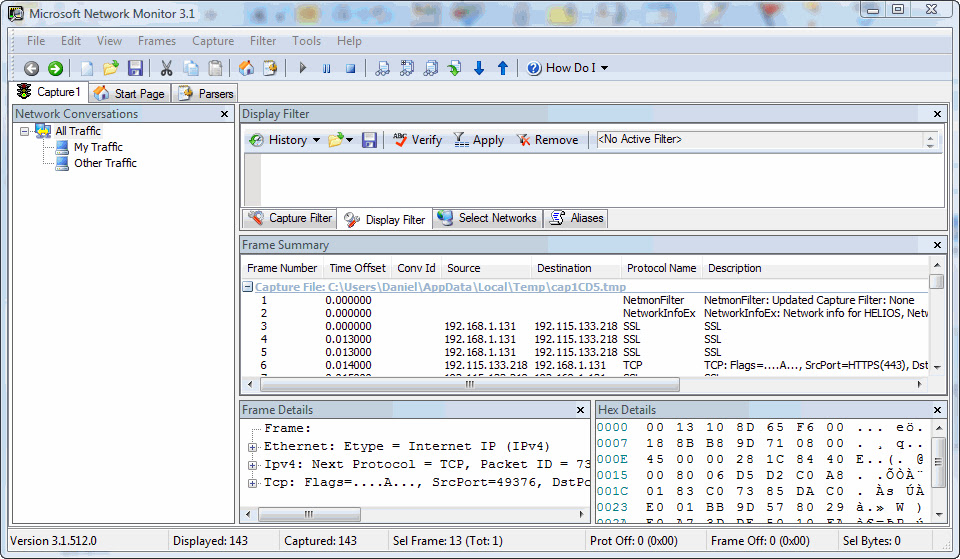Image resolution: width=960 pixels, height=559 pixels.
Task: Click the Protocol Name column header
Action: click(x=661, y=268)
